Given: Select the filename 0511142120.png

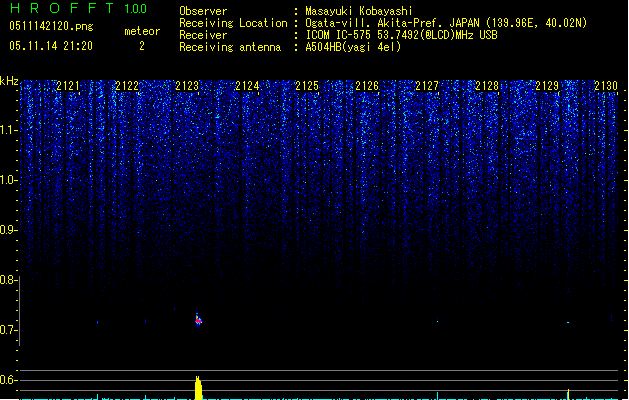Looking at the screenshot, I should [x=51, y=26].
